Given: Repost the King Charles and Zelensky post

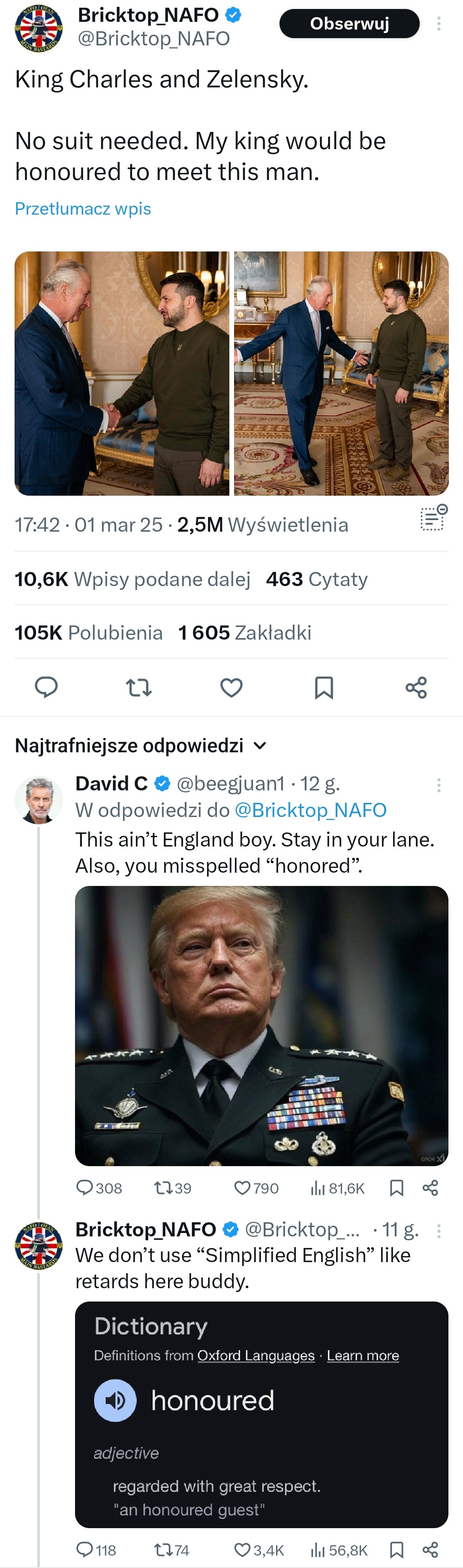Looking at the screenshot, I should click(x=139, y=688).
